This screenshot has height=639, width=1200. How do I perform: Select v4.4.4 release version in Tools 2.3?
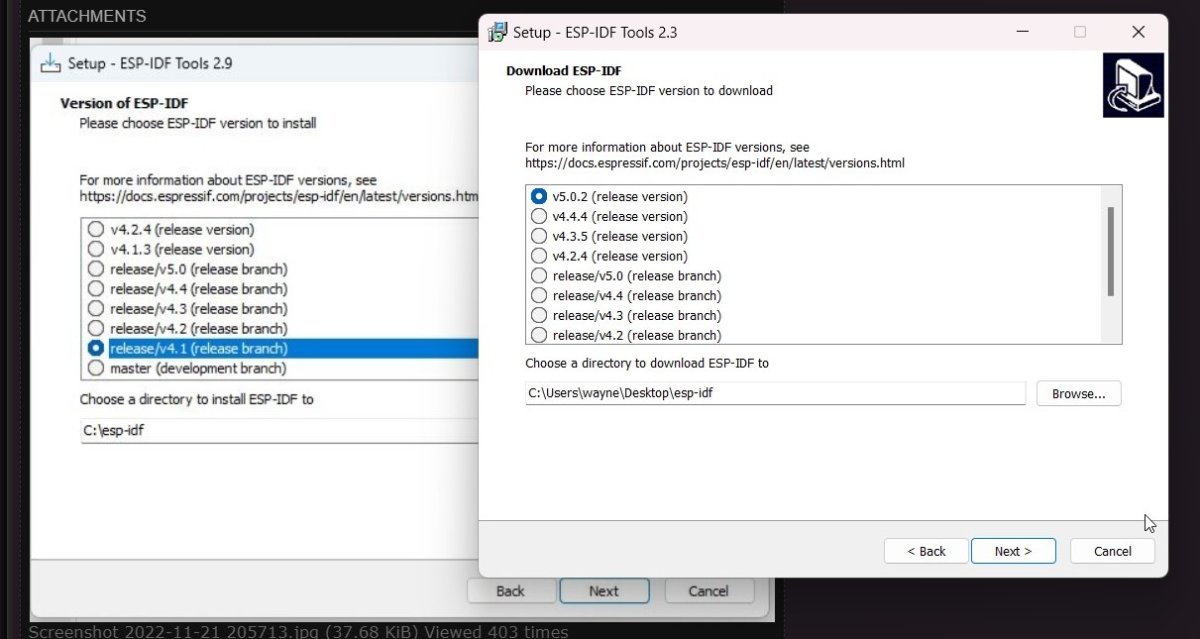(x=540, y=216)
